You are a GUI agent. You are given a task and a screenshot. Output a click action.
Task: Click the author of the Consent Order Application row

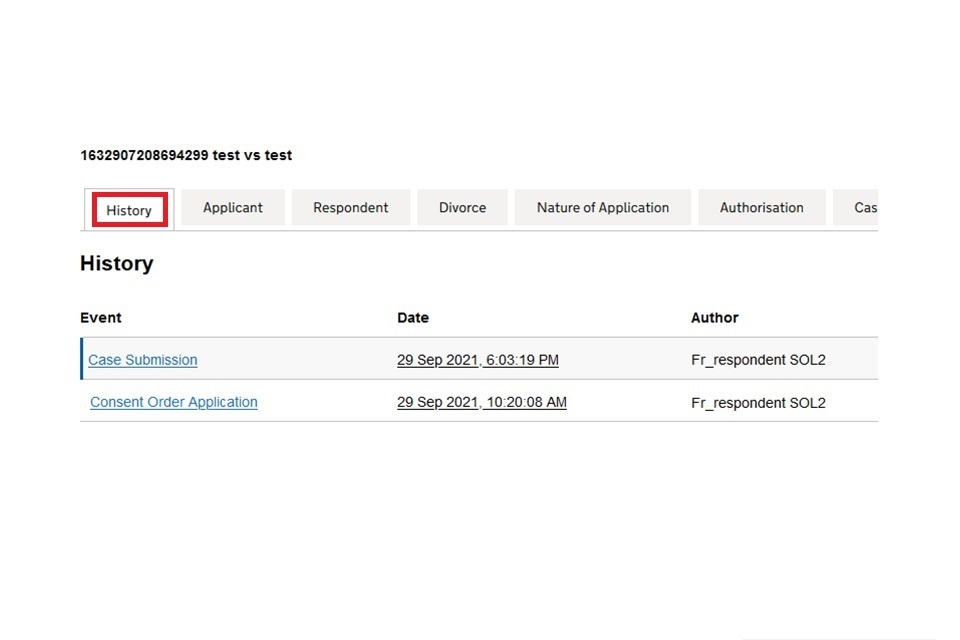[758, 403]
